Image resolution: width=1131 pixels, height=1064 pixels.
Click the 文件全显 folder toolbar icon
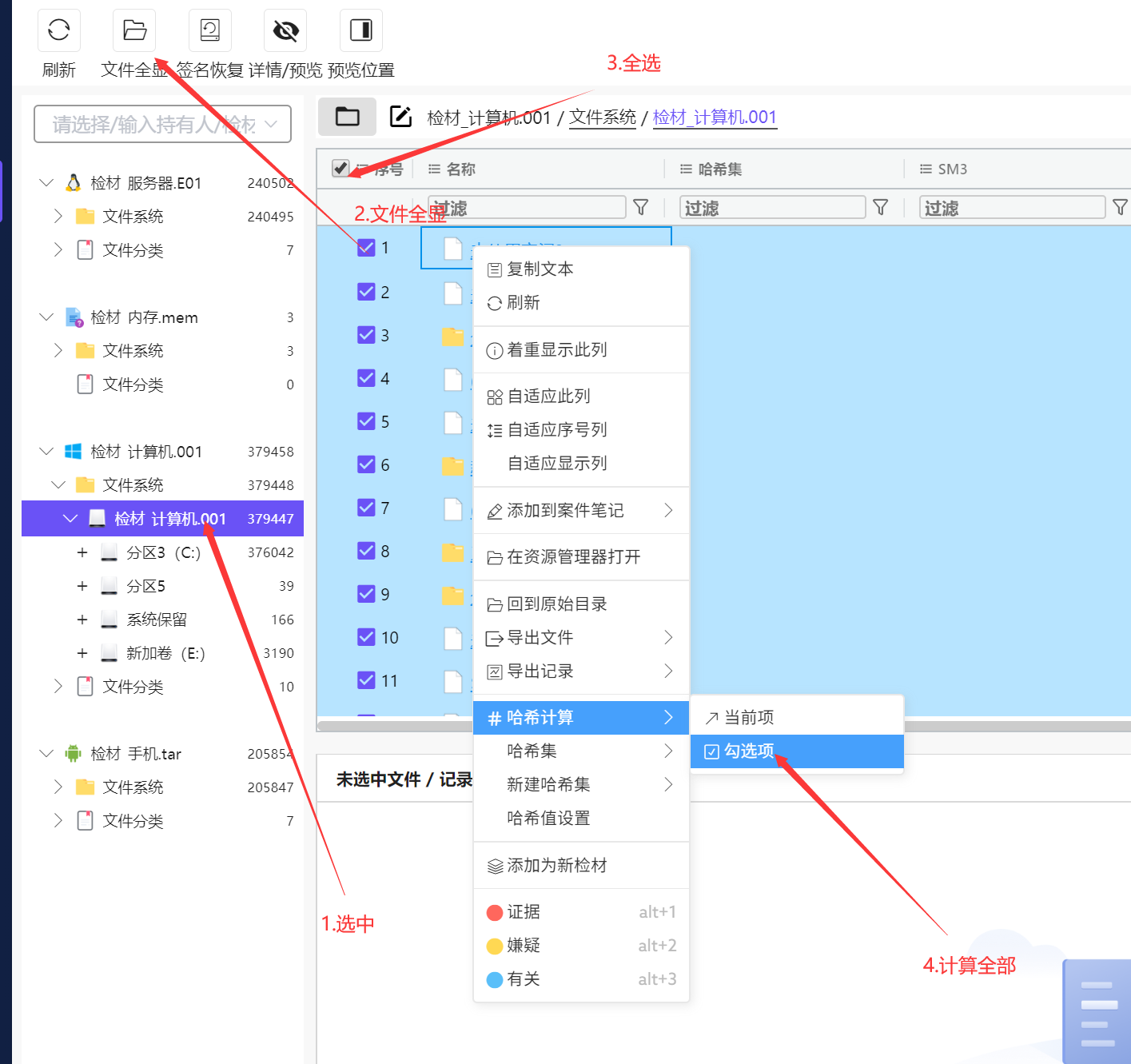[x=134, y=30]
